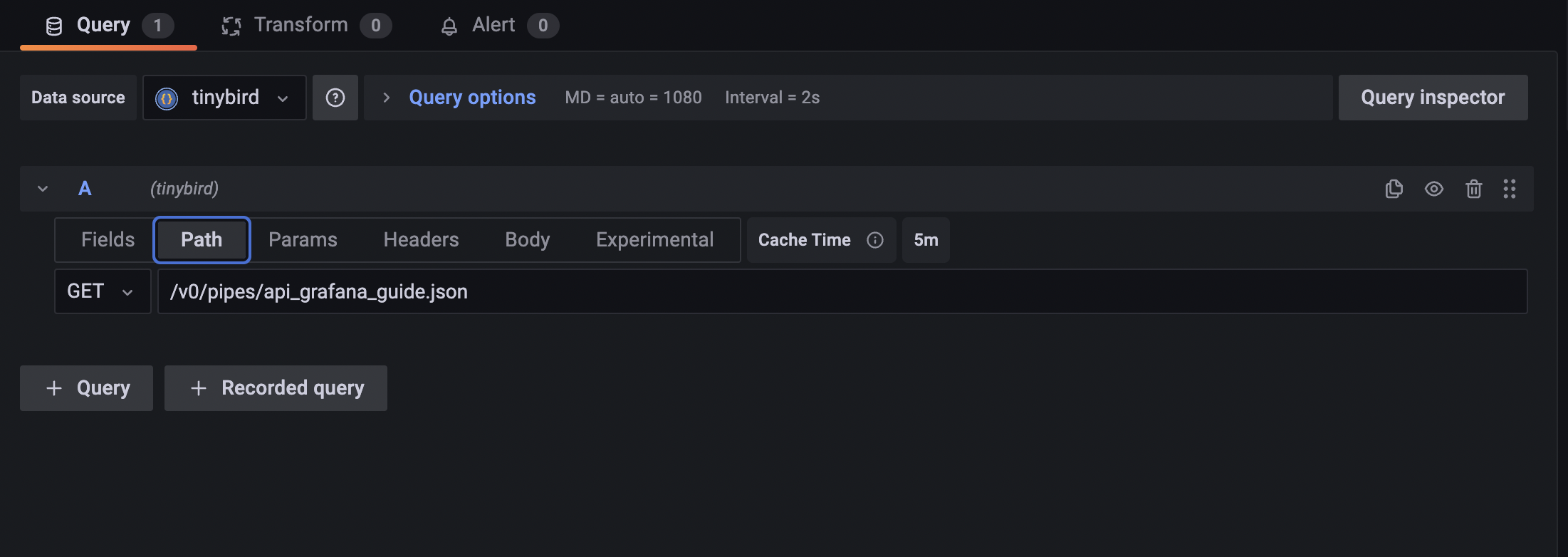Screen dimensions: 1568x557
Task: Select the Params option
Action: (303, 240)
